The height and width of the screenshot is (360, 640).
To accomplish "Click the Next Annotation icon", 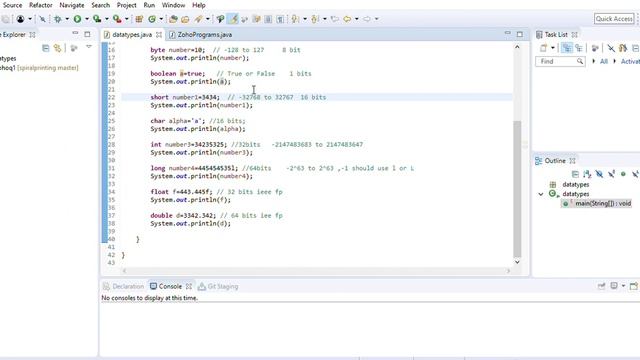I will click(295, 19).
